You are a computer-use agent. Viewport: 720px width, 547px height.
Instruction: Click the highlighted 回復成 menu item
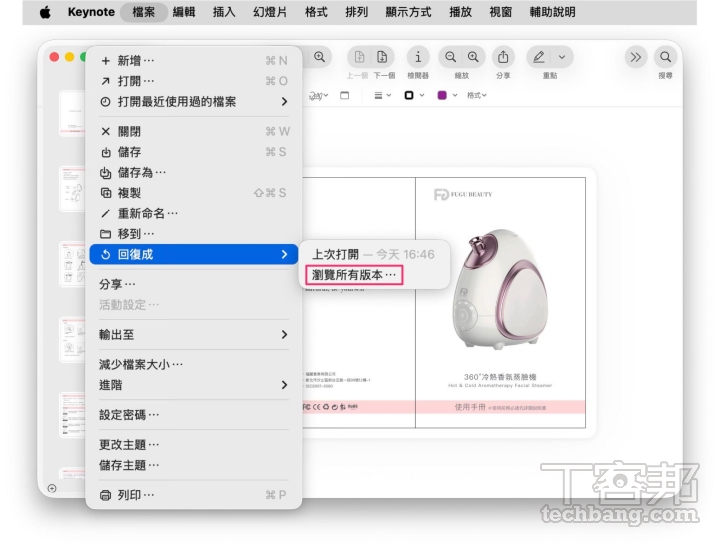(193, 254)
